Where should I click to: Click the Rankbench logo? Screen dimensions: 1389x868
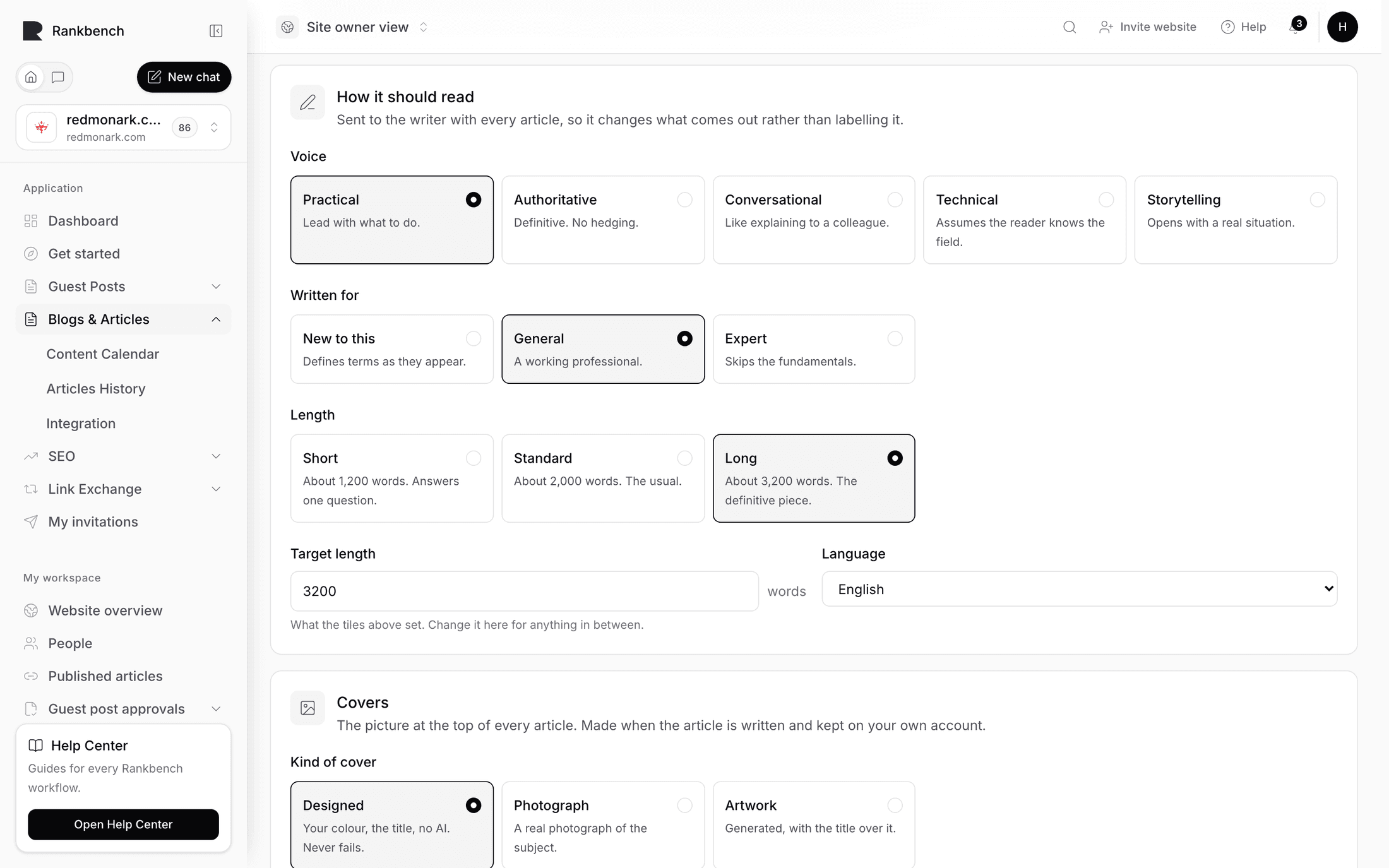point(32,31)
